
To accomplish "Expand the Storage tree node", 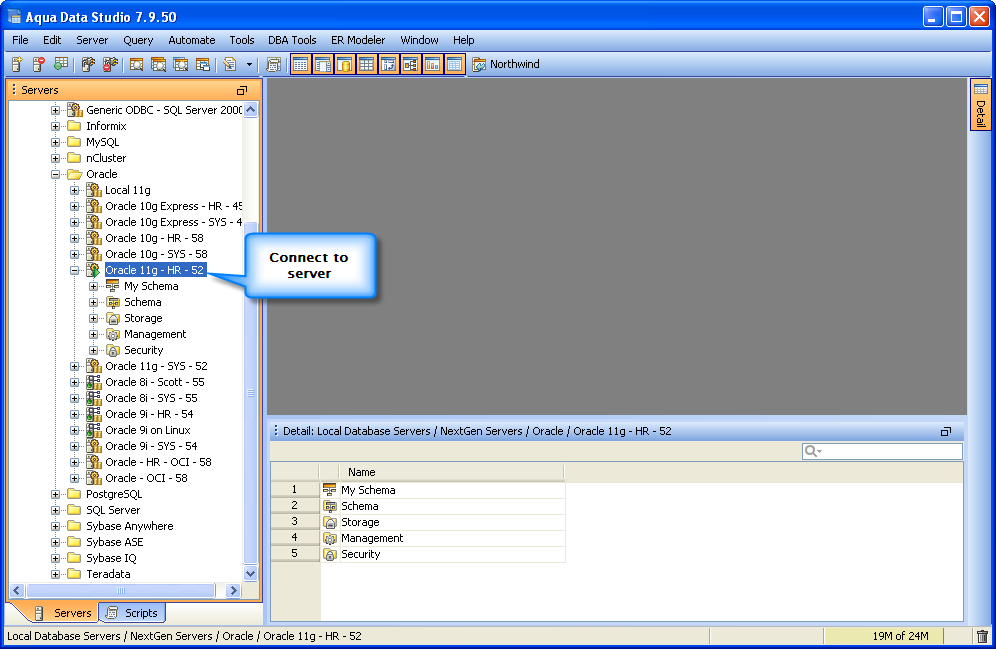I will 93,318.
